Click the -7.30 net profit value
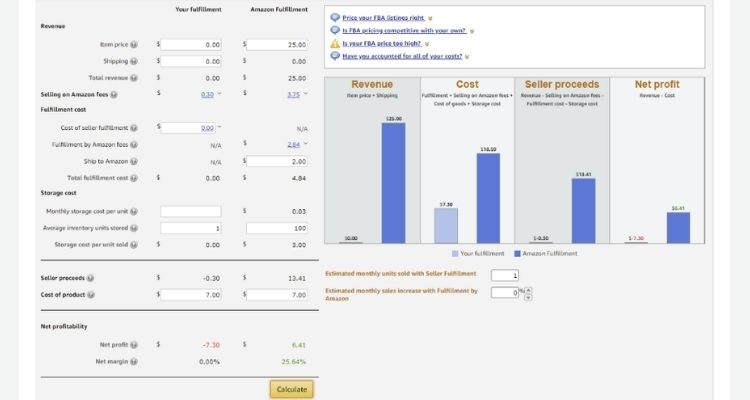Screen dimensions: 750x400 coord(211,345)
